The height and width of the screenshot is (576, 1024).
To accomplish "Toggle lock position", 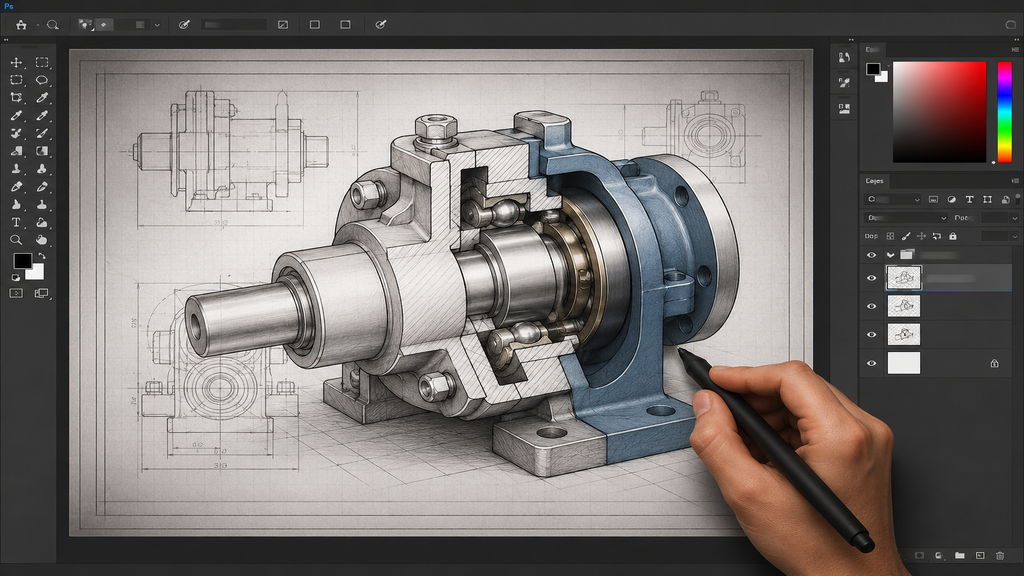I will tap(921, 236).
